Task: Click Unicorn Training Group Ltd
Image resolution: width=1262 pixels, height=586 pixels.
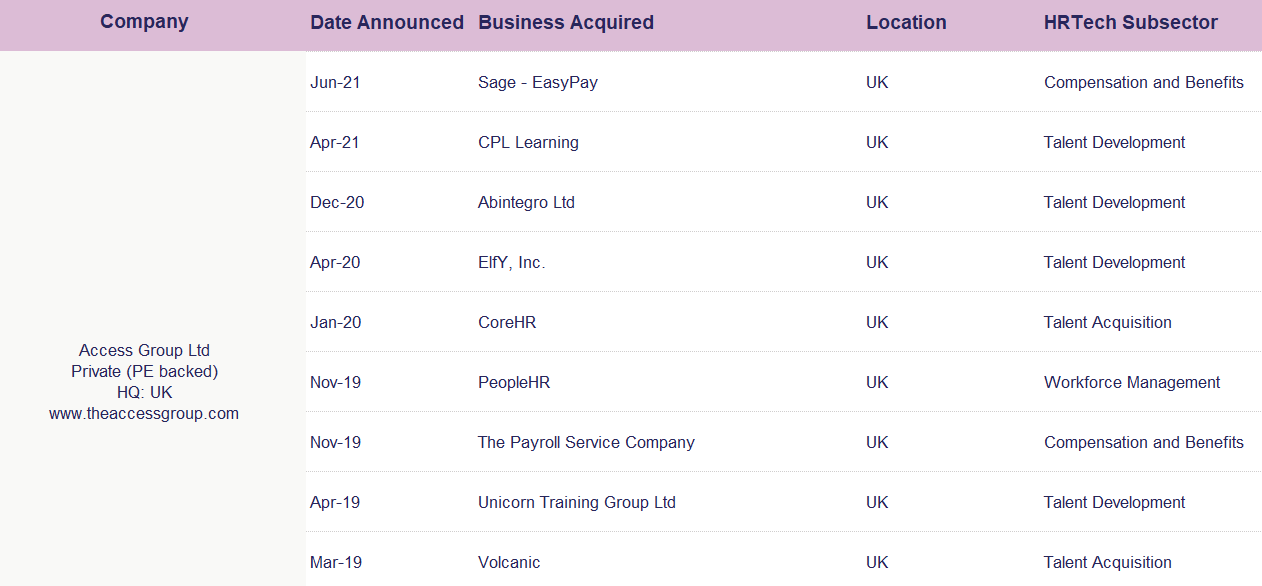Action: coord(577,502)
